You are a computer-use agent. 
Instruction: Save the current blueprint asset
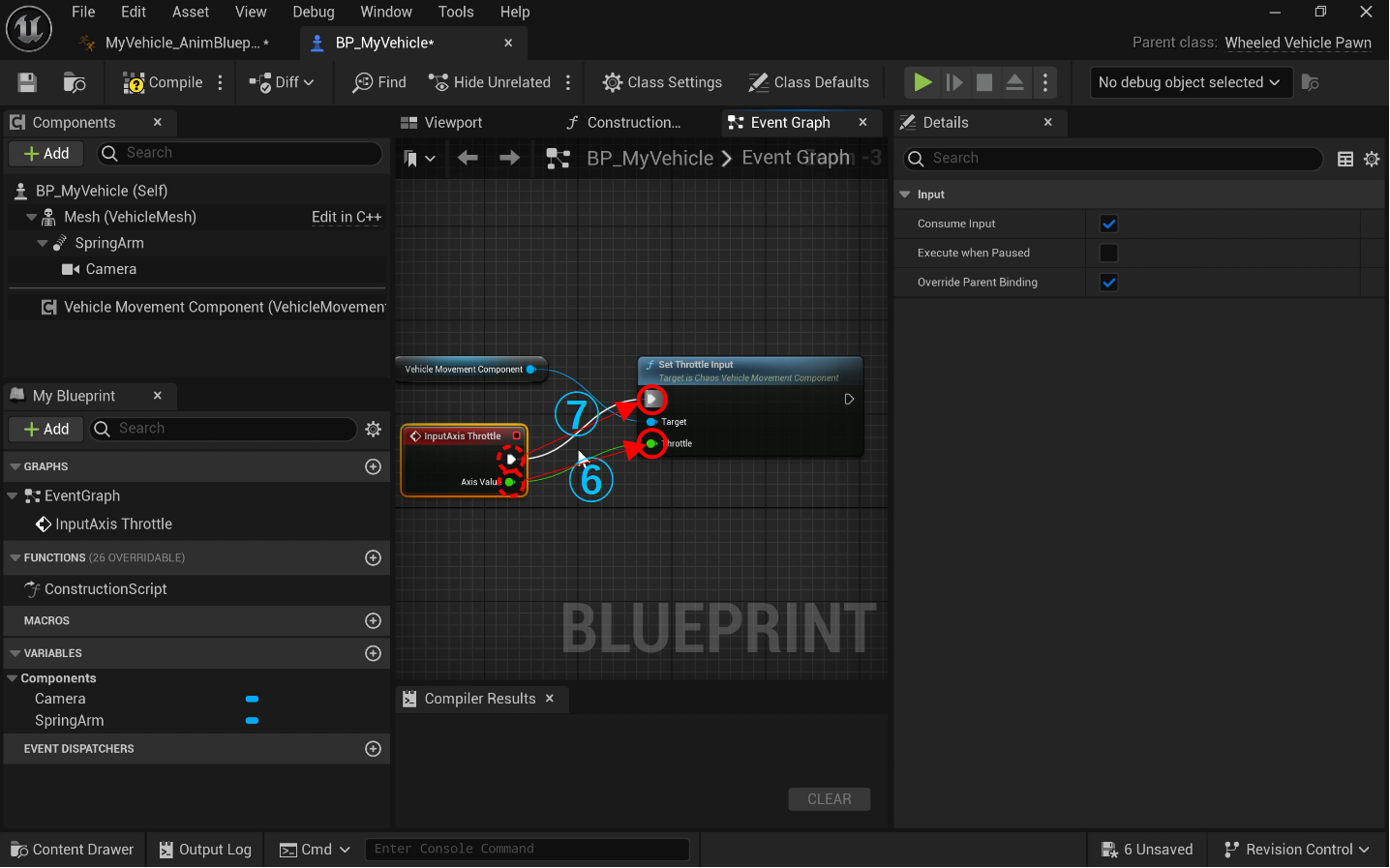coord(27,82)
